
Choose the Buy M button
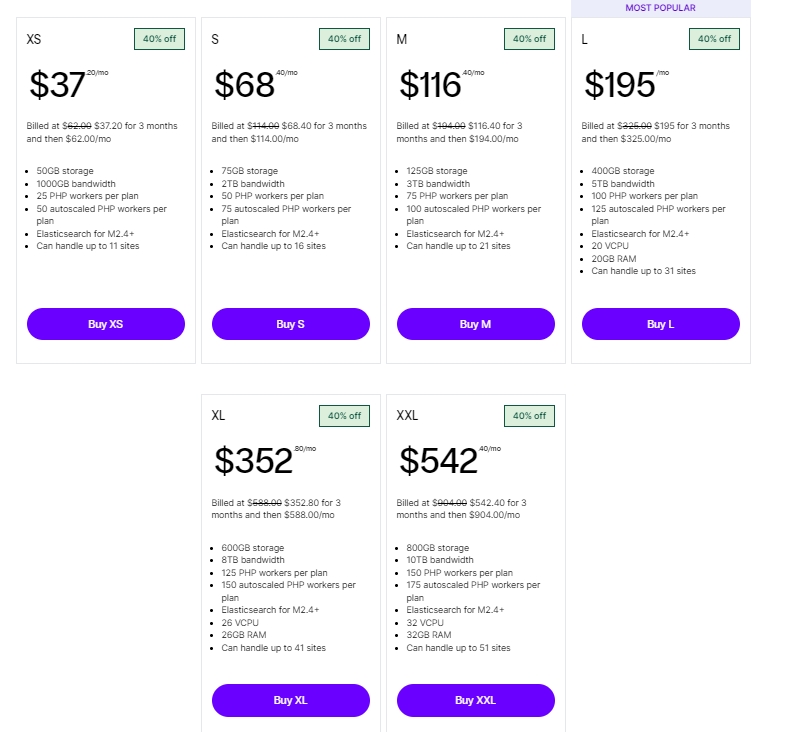coord(475,324)
